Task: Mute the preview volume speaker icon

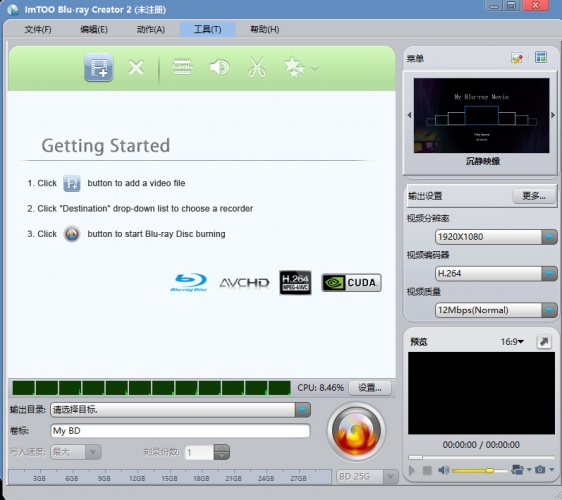Action: point(443,470)
